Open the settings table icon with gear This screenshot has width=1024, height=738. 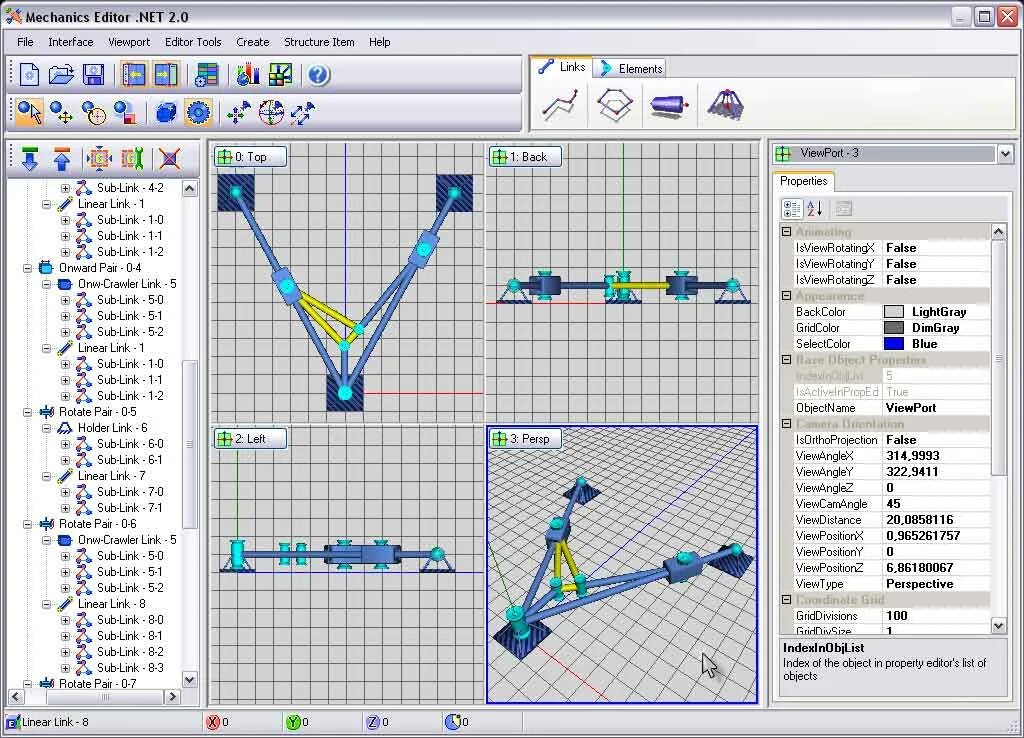[x=206, y=74]
